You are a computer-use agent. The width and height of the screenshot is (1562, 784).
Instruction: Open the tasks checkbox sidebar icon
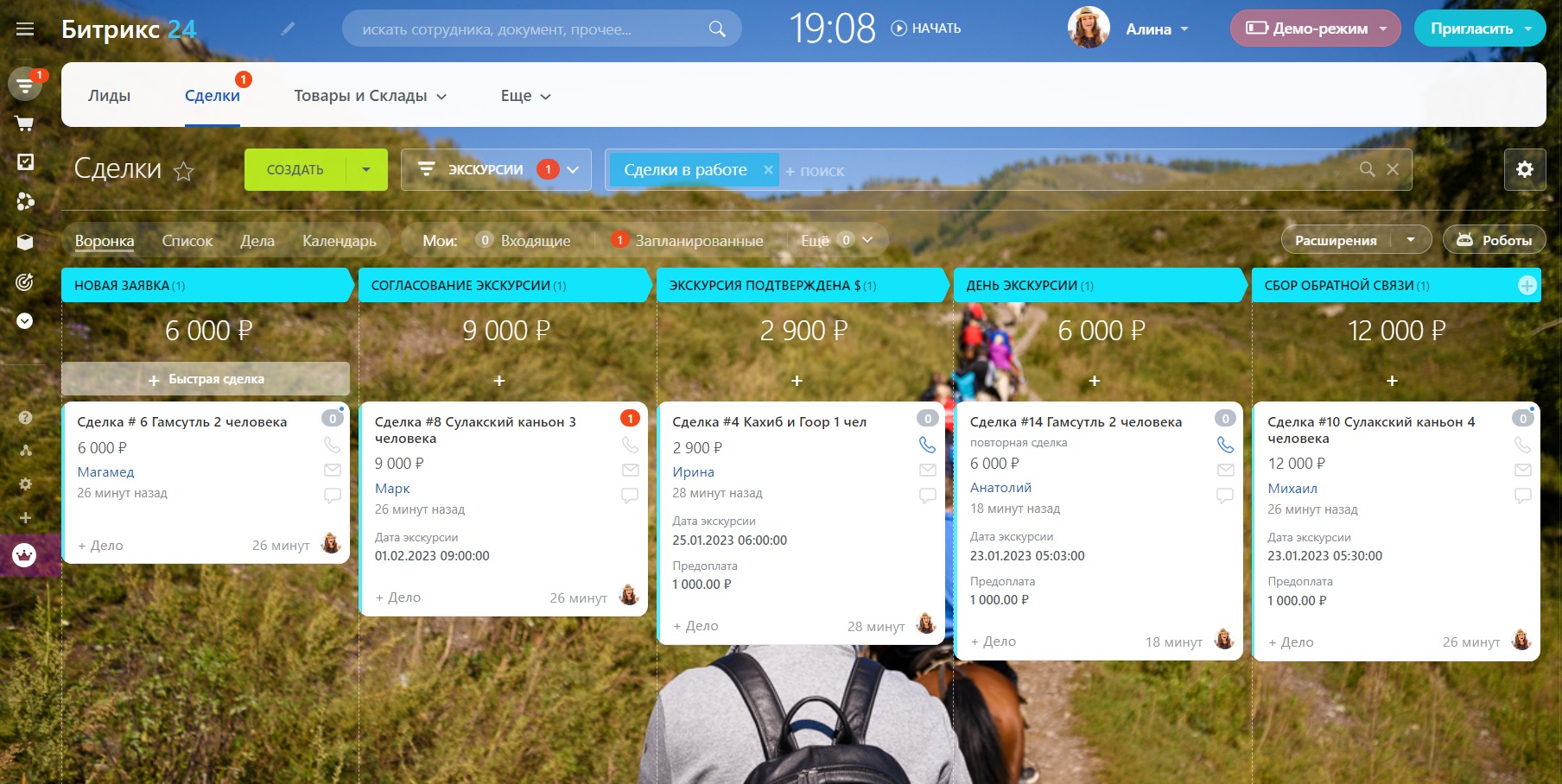coord(25,162)
